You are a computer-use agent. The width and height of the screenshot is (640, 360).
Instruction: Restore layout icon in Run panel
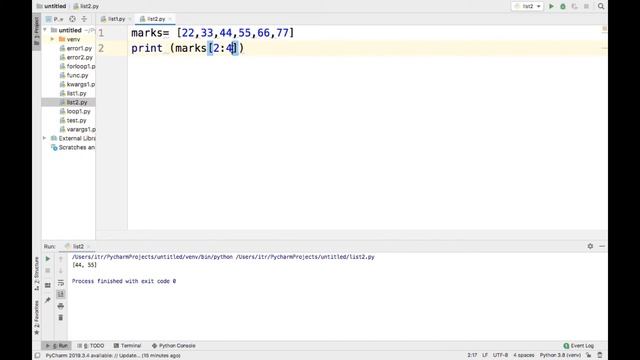tap(48, 285)
